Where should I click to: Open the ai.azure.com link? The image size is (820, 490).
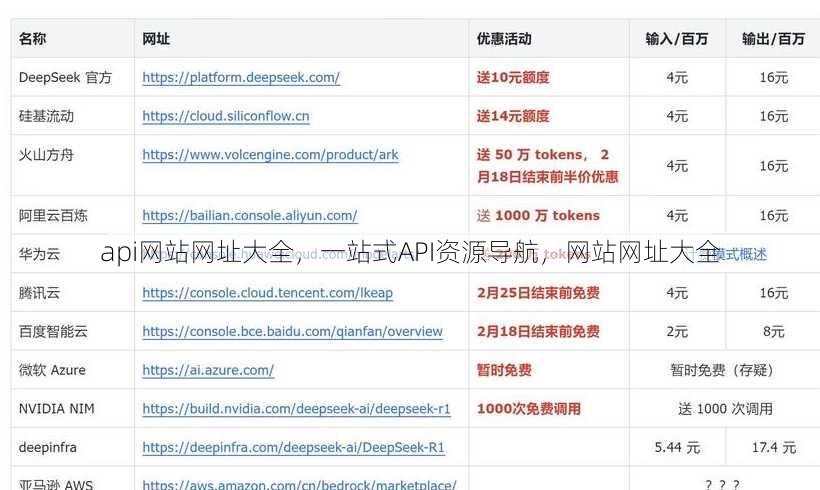[208, 370]
